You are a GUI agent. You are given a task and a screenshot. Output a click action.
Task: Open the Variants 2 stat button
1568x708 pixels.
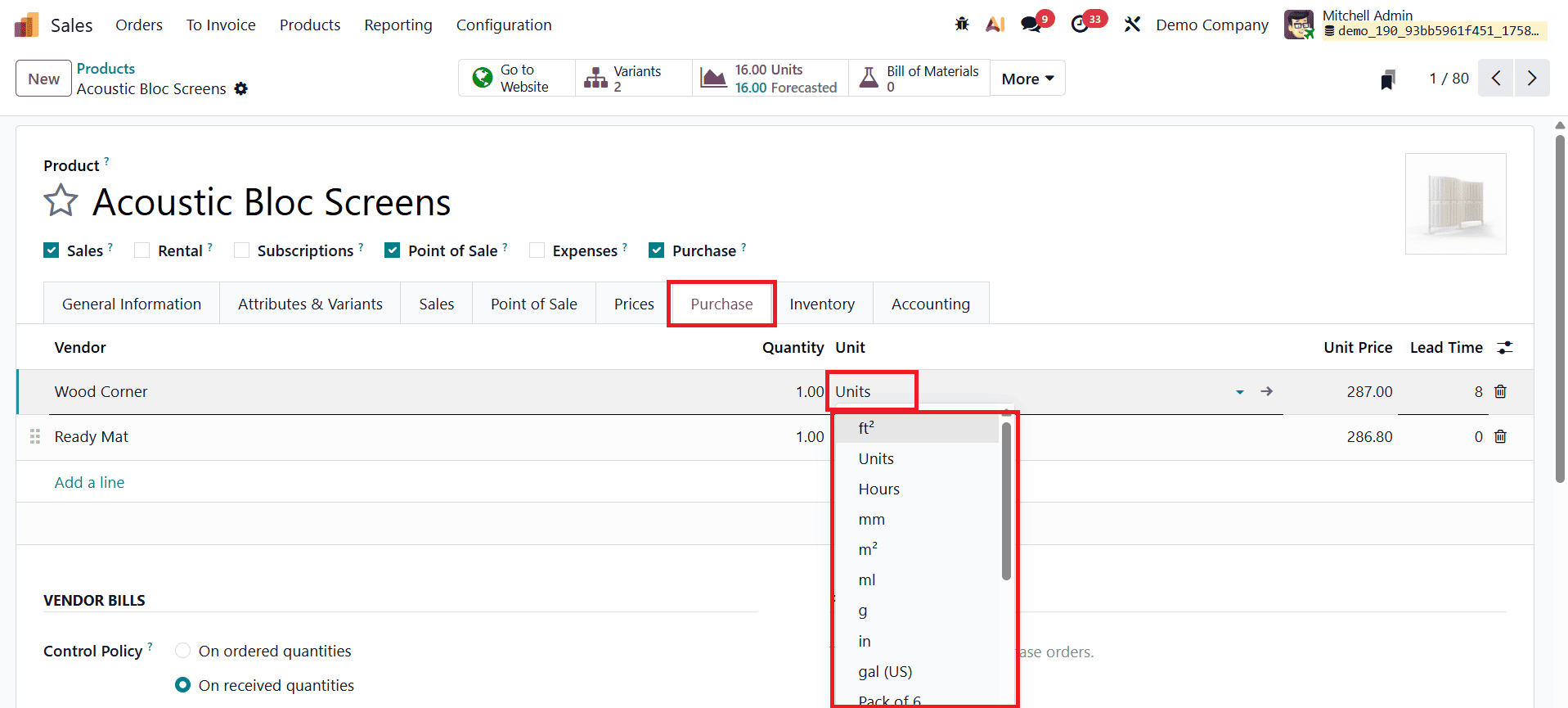pyautogui.click(x=634, y=79)
